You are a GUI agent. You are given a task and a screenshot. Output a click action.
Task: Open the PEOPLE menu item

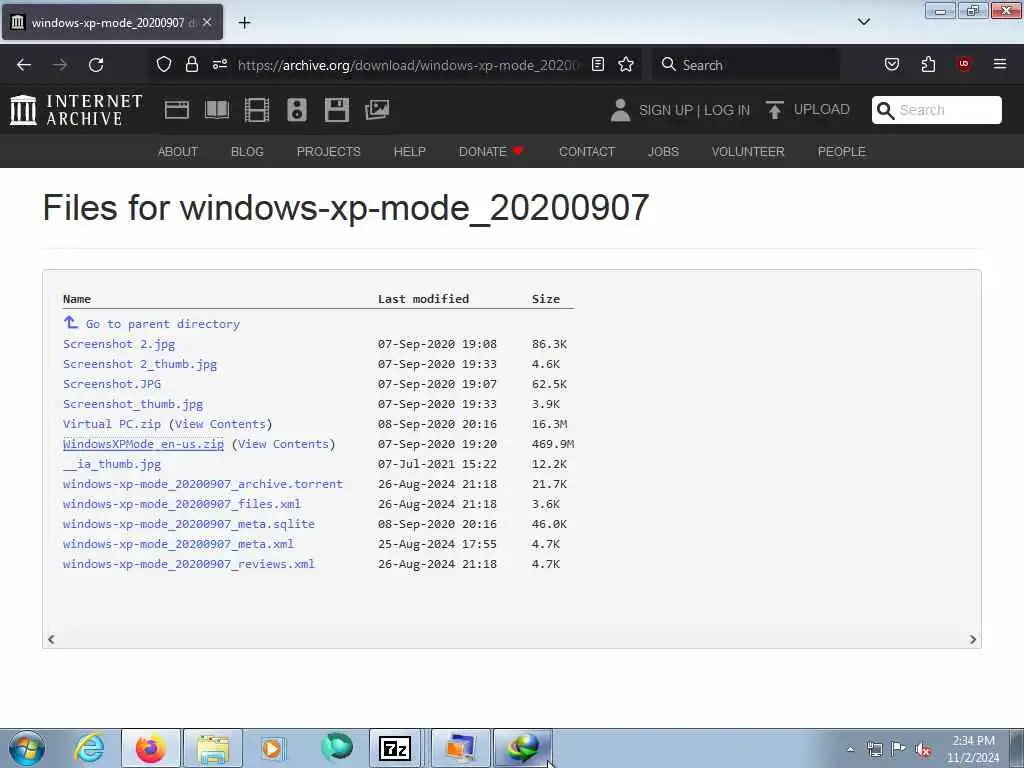click(842, 152)
